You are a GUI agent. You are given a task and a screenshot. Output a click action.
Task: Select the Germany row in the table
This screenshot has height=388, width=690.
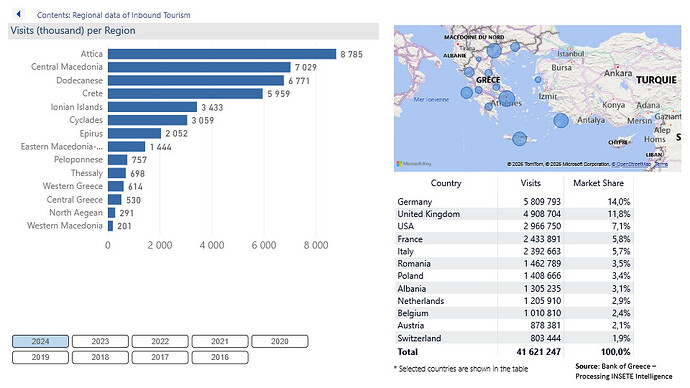tap(514, 201)
